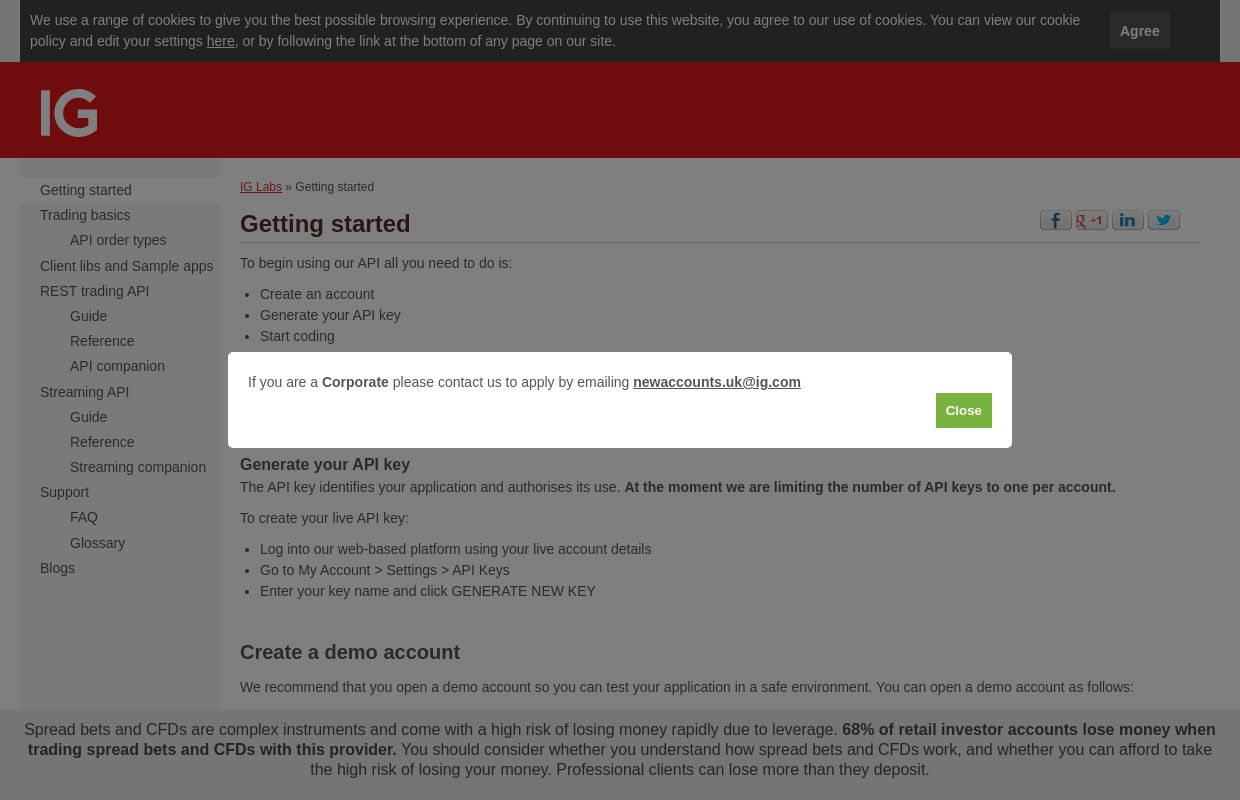Click 'Start coding' bullet text
This screenshot has height=800, width=1240.
click(297, 336)
